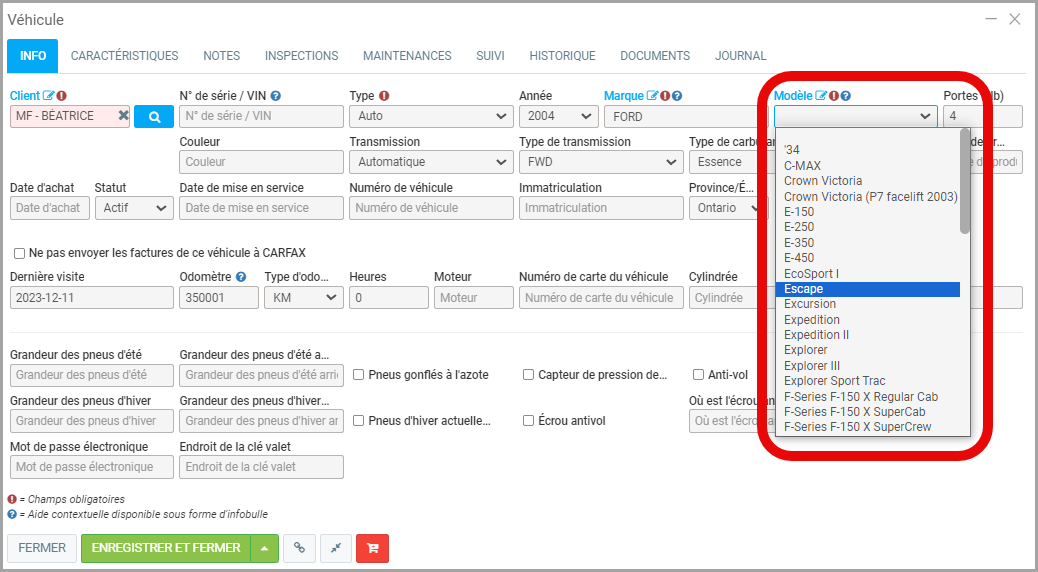1038x572 pixels.
Task: Click the red shopping cart button
Action: [372, 548]
